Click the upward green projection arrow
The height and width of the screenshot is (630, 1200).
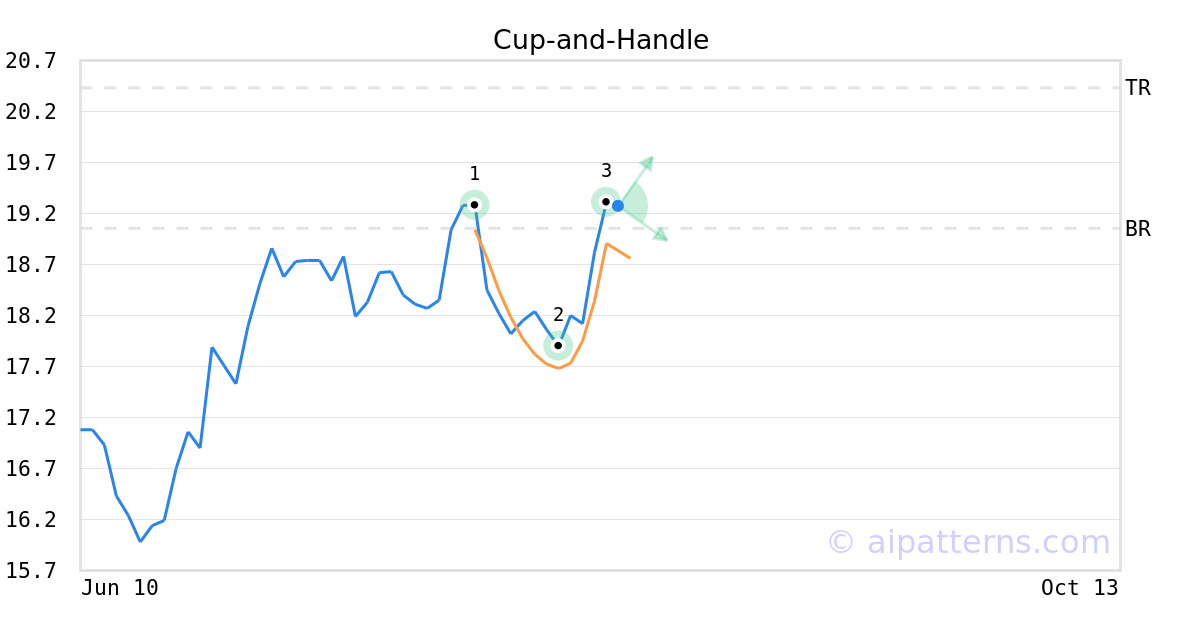pos(638,176)
